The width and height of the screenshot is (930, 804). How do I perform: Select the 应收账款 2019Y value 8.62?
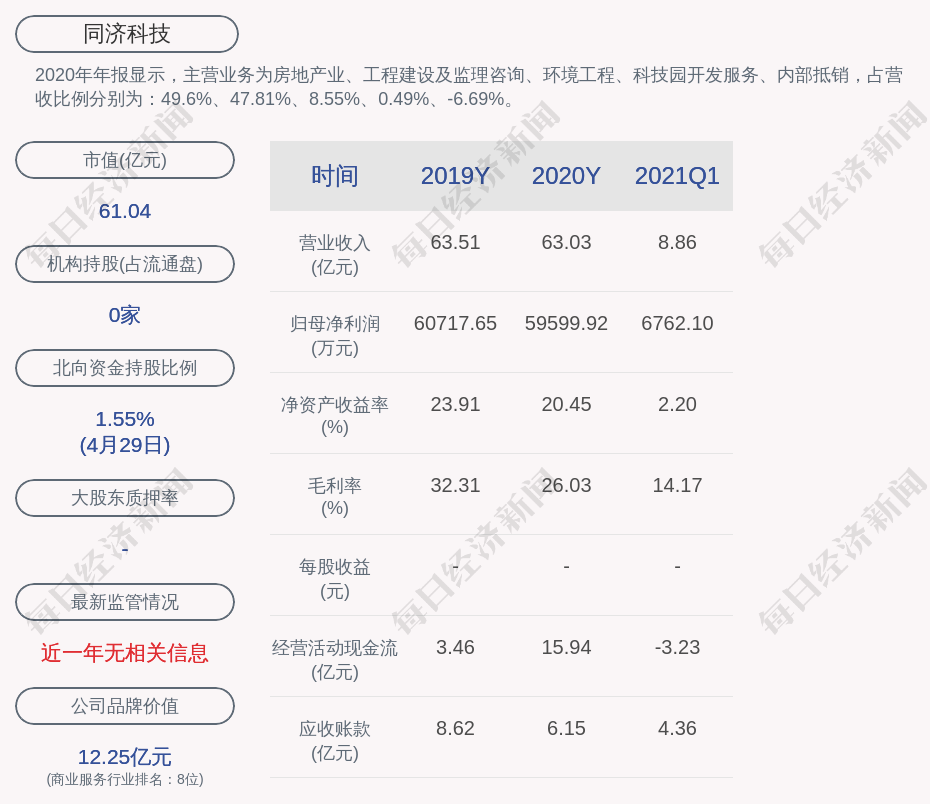click(455, 728)
